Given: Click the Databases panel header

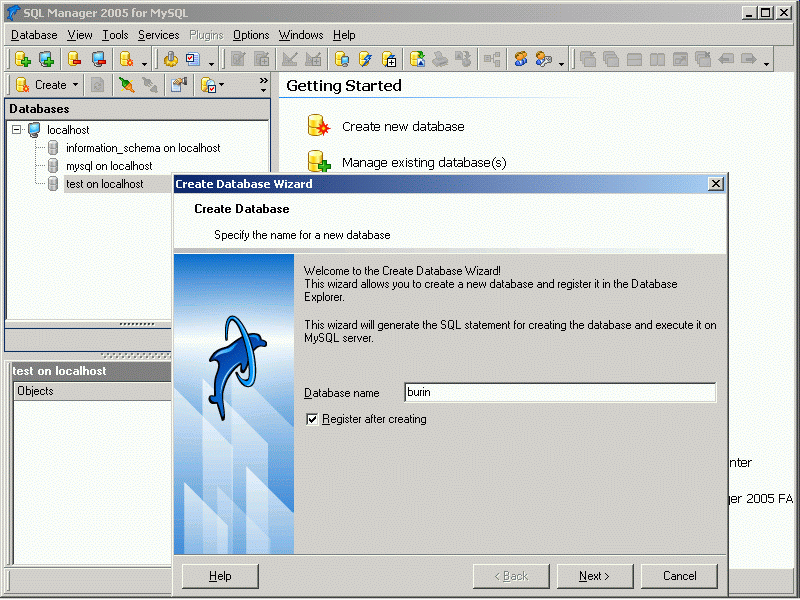Looking at the screenshot, I should [137, 109].
